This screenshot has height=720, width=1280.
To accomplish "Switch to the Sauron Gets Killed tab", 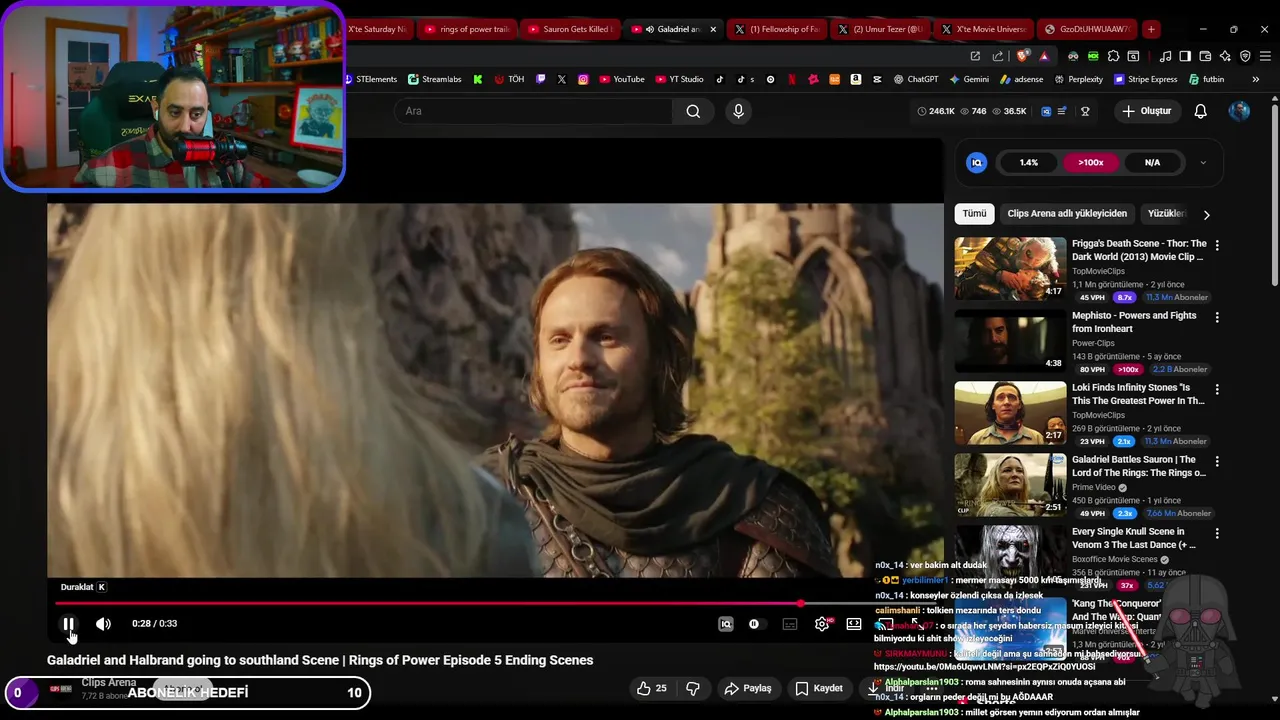I will (569, 29).
